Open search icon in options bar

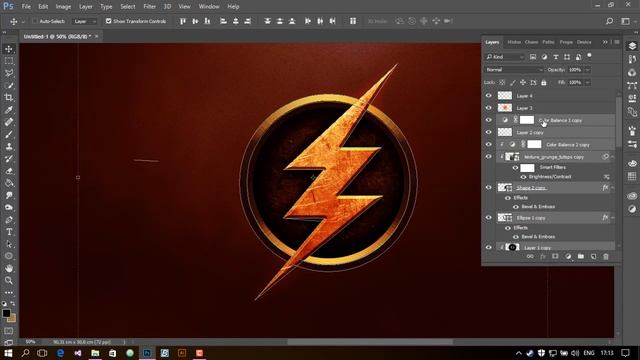click(x=609, y=21)
